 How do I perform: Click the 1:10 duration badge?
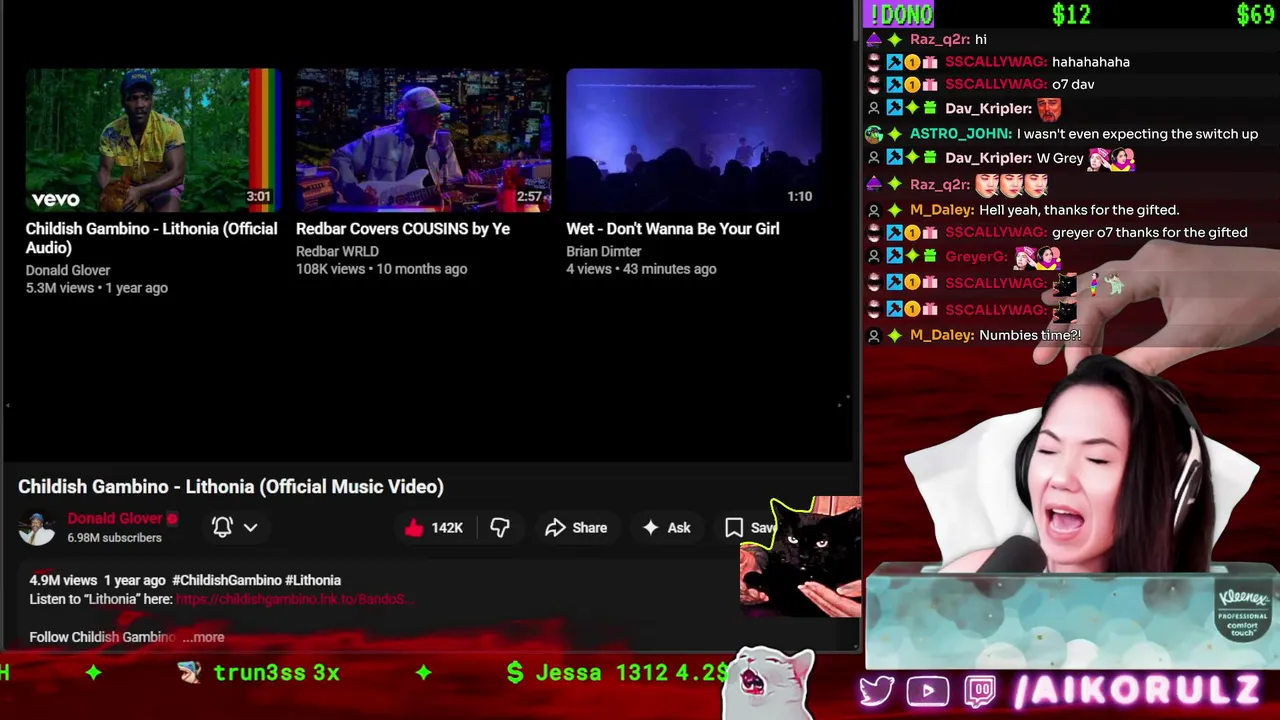point(799,196)
